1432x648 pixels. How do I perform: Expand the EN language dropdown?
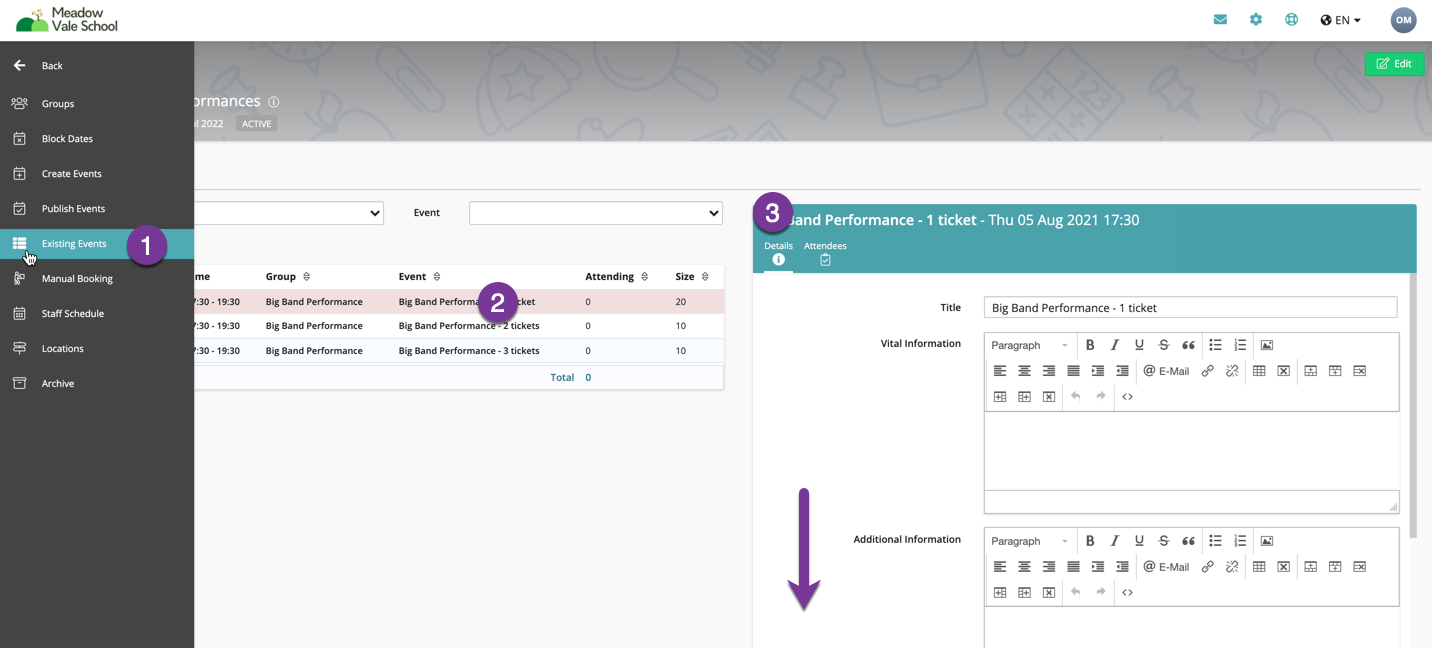click(1341, 20)
